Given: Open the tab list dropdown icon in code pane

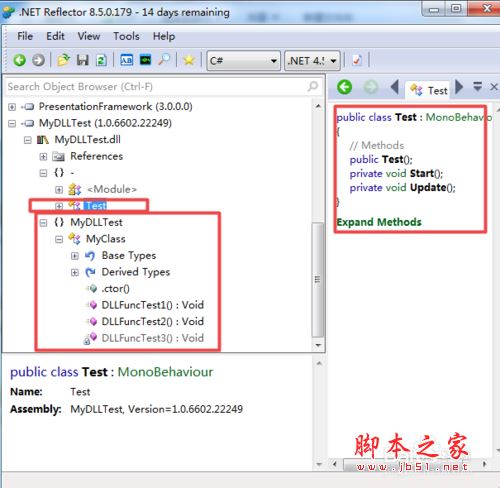Looking at the screenshot, I should pyautogui.click(x=478, y=87).
